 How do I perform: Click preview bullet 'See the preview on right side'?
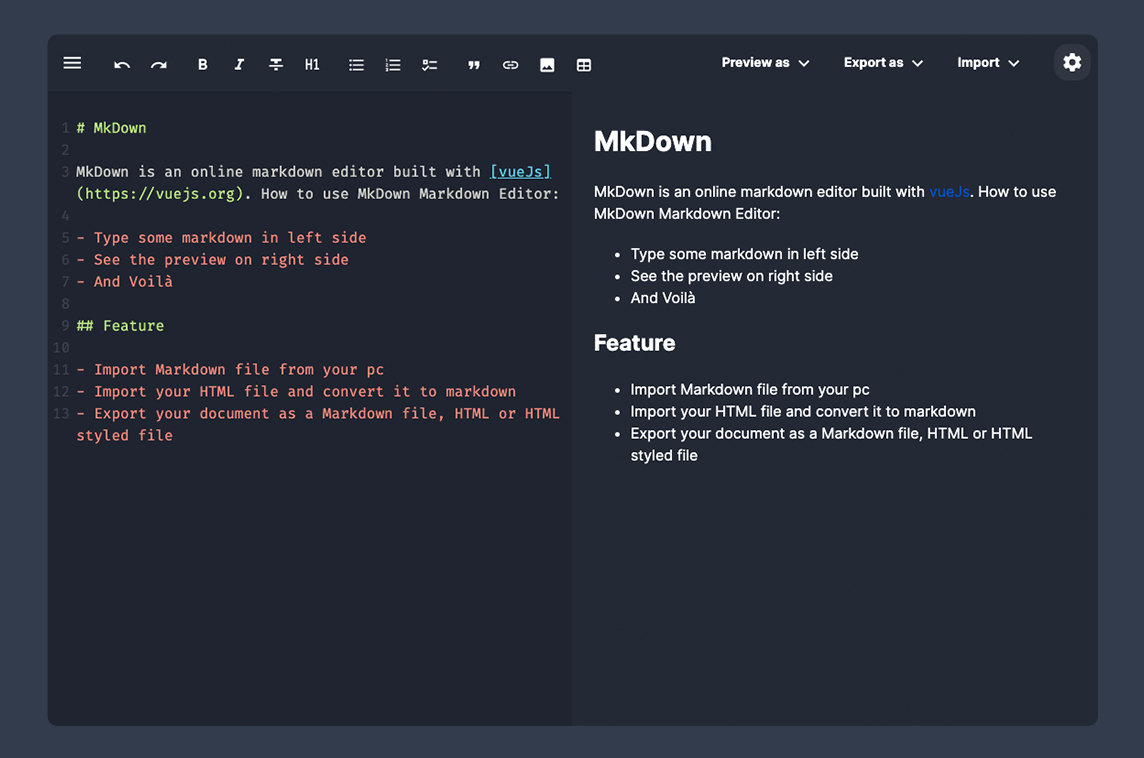731,276
